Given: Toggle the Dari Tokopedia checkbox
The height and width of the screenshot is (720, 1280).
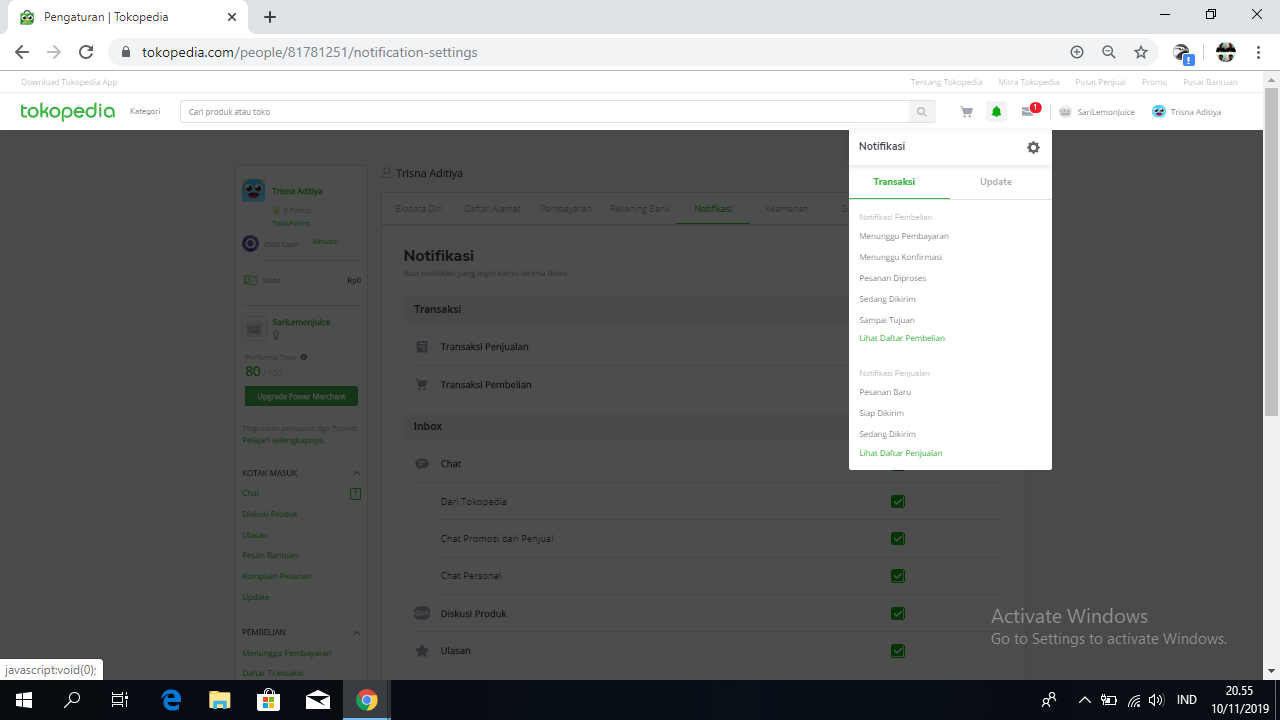Looking at the screenshot, I should 898,501.
